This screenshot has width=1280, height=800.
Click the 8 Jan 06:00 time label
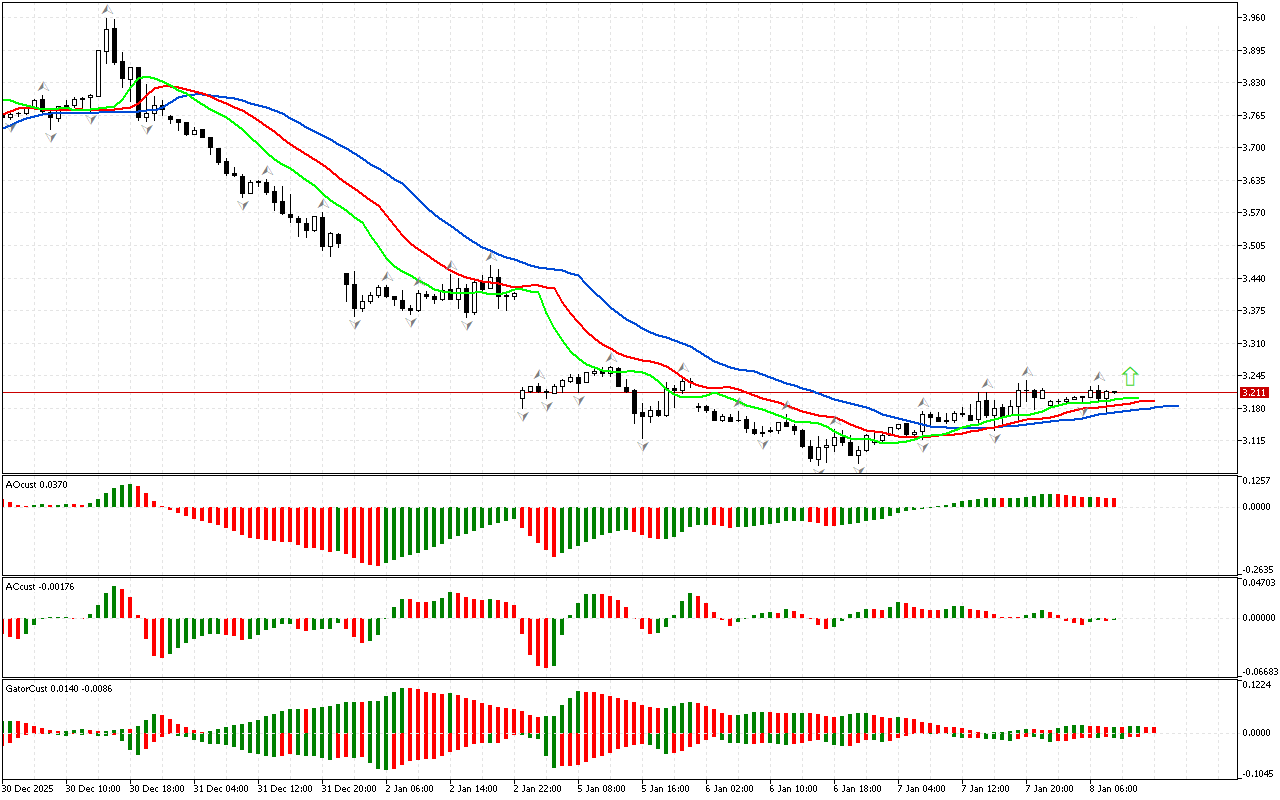[x=1115, y=788]
